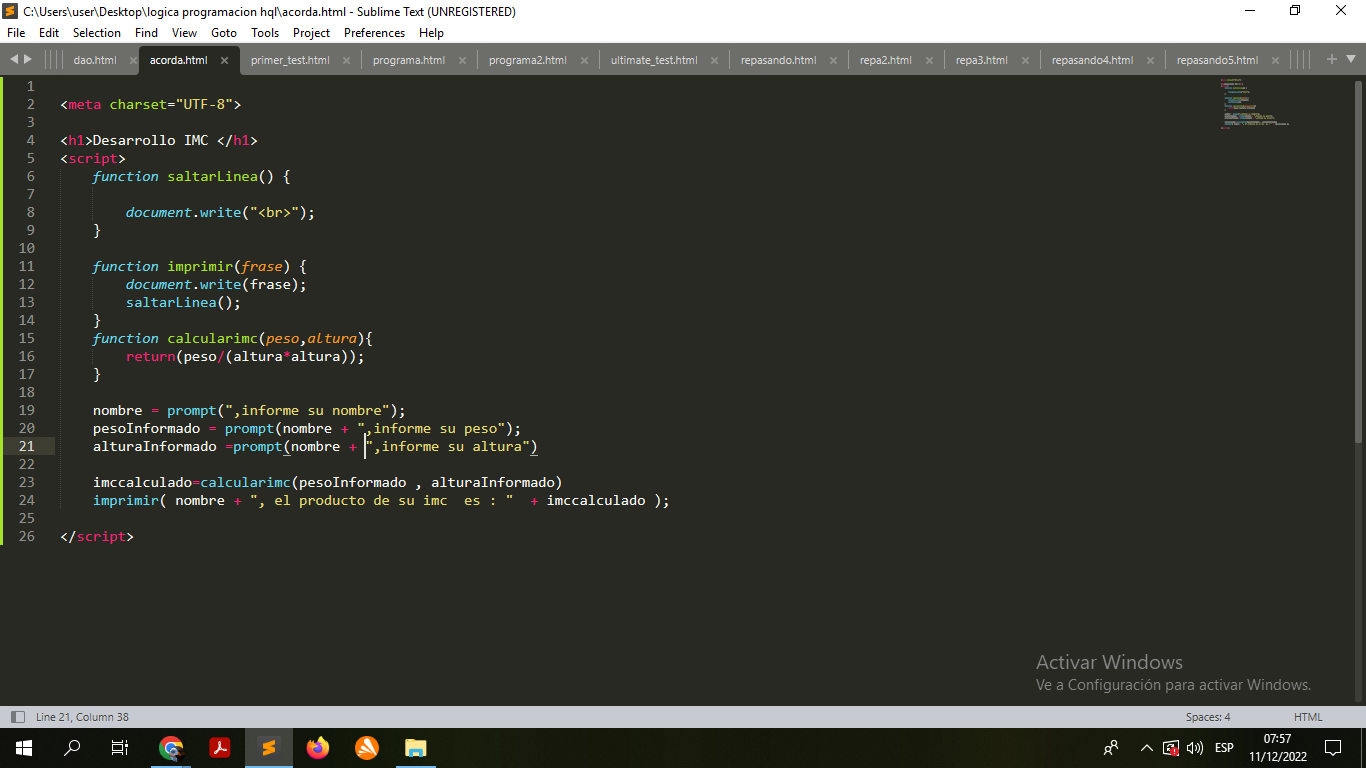Add a new tab with plus icon

pyautogui.click(x=1332, y=60)
